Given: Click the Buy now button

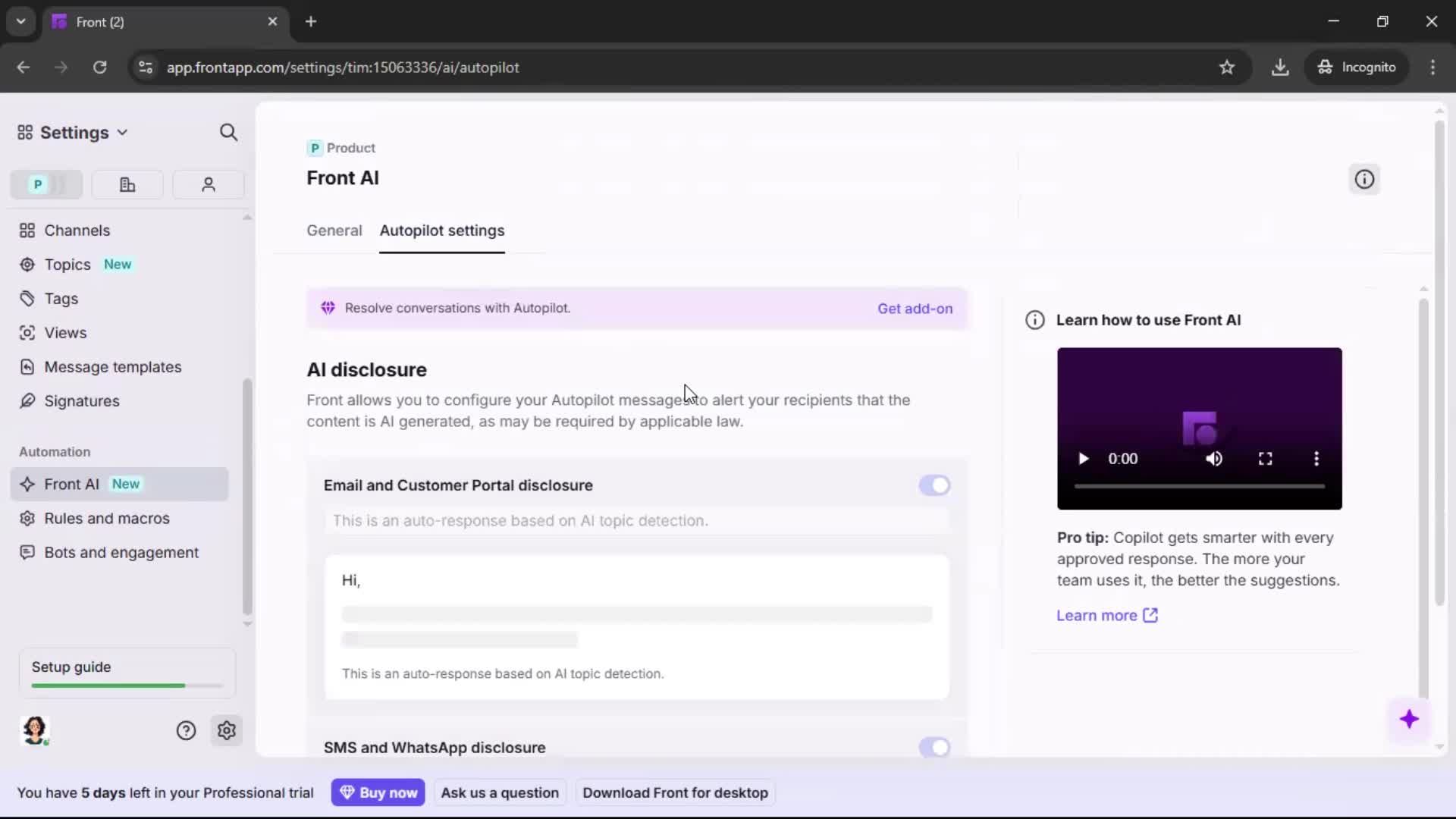Looking at the screenshot, I should tap(378, 792).
